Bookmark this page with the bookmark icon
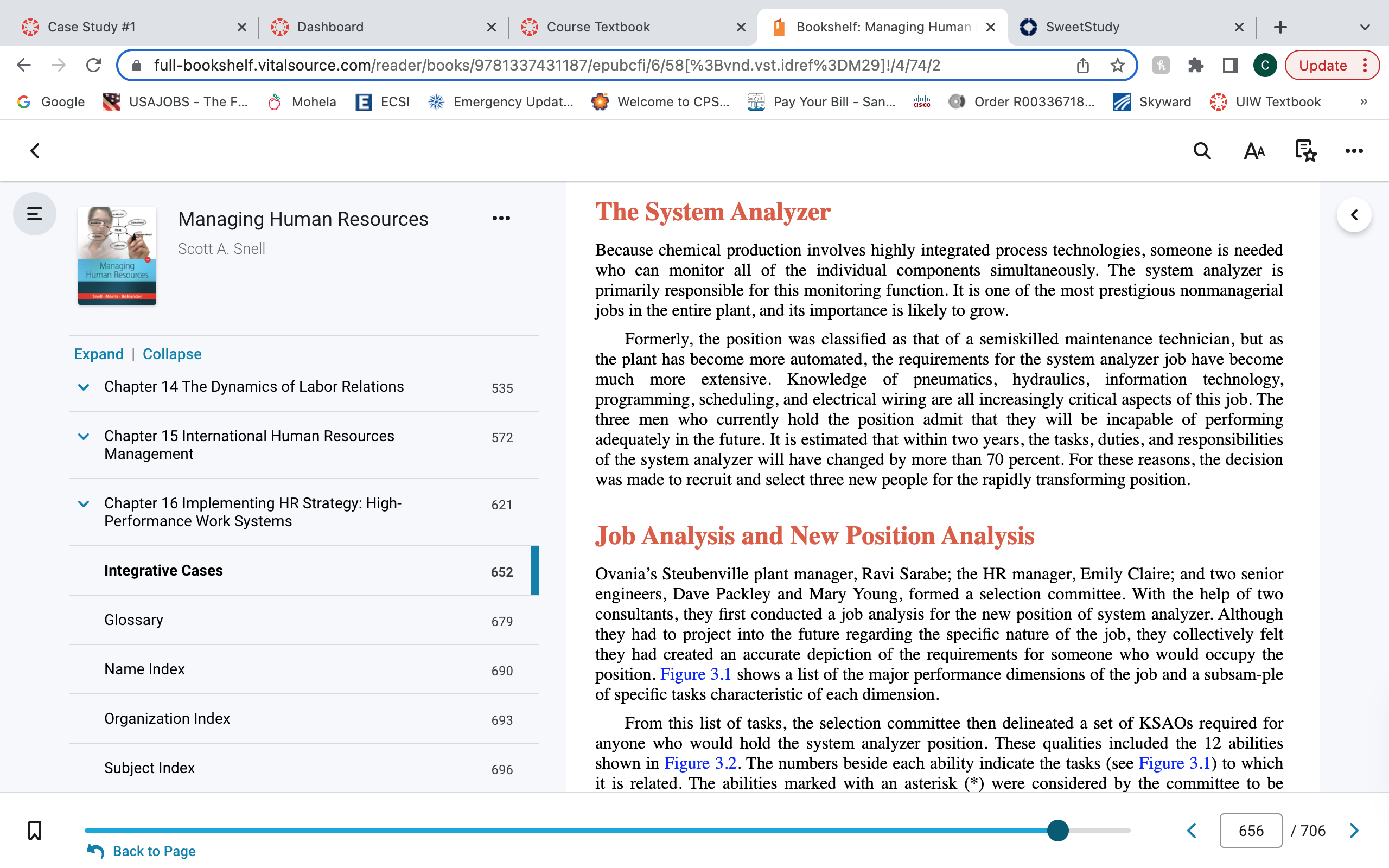The height and width of the screenshot is (868, 1389). [34, 830]
